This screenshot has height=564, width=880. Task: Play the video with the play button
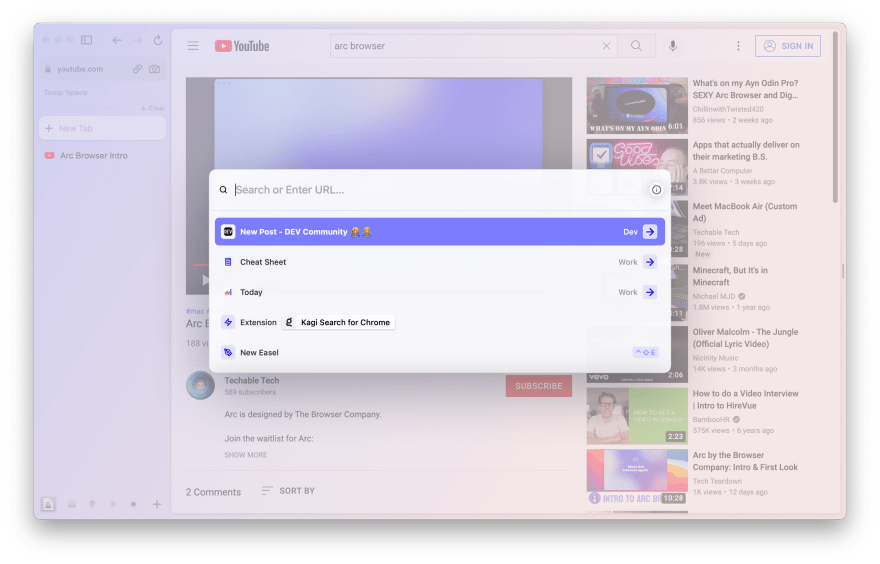(x=204, y=279)
